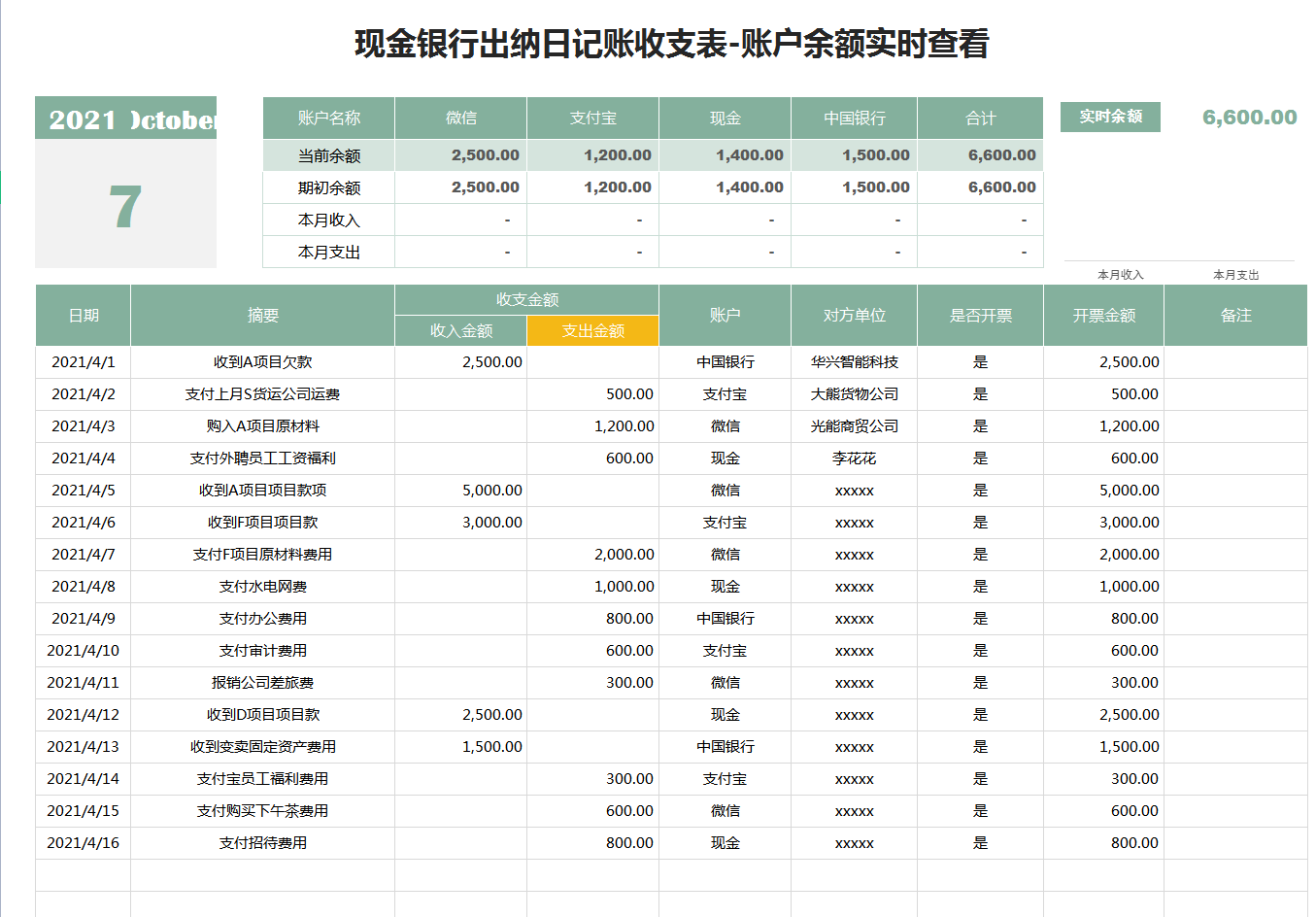Select summary cell 收到变卖固定资产费用

pos(262,747)
